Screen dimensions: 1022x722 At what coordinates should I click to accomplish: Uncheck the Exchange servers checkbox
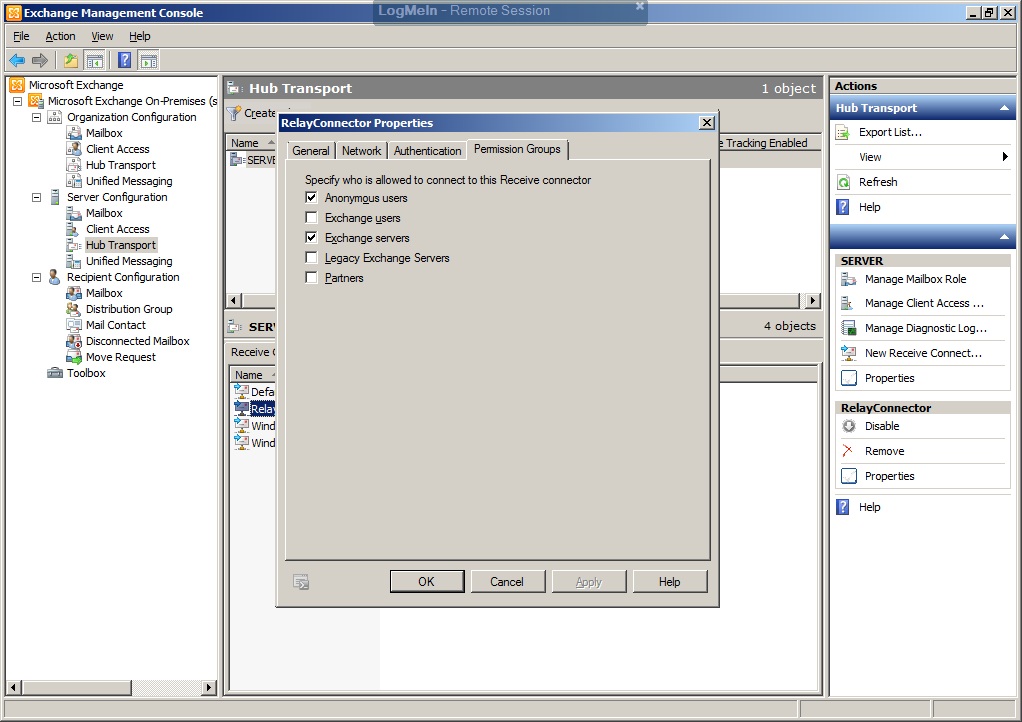tap(312, 237)
